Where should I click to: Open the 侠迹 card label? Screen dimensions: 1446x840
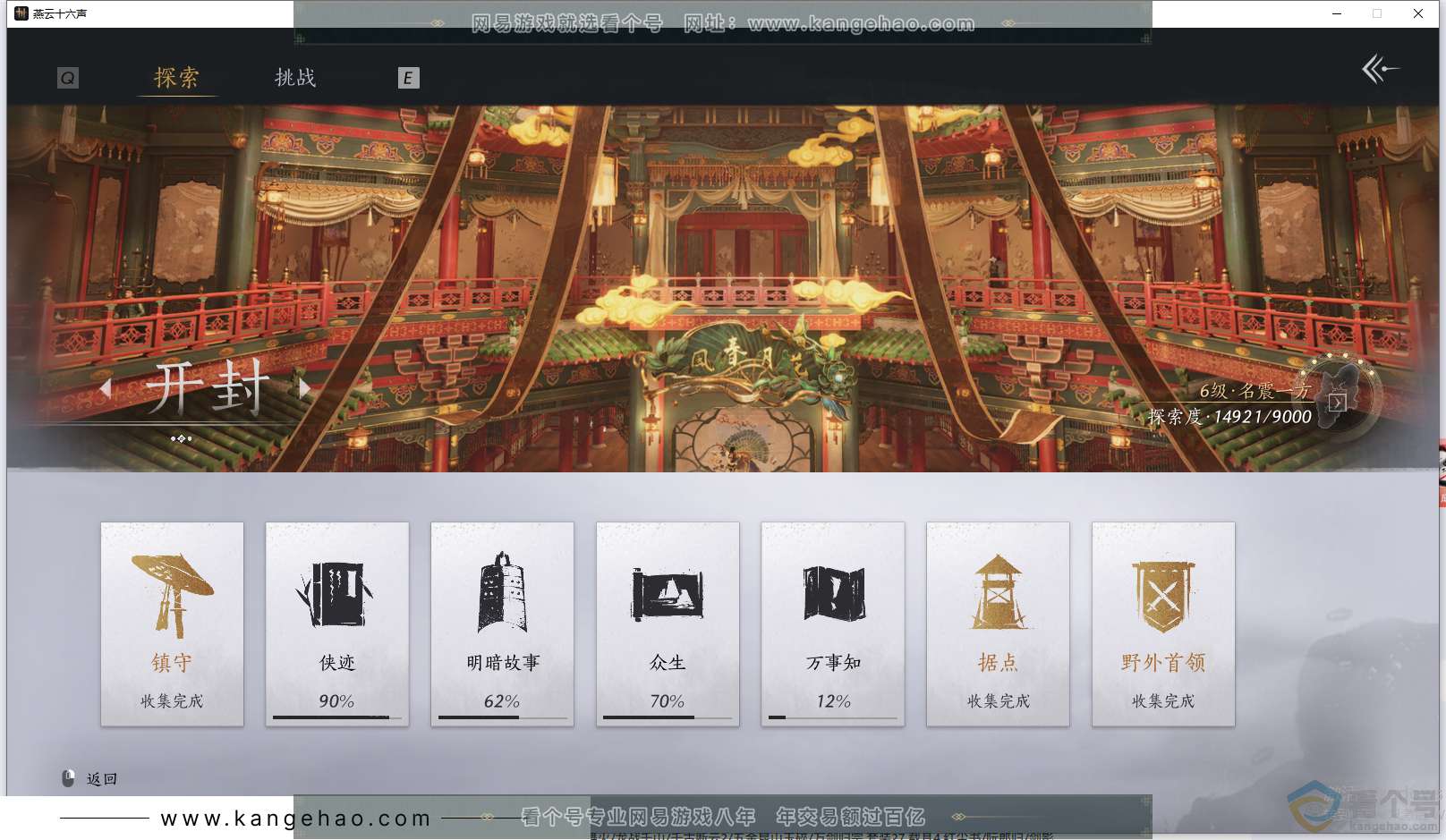[x=337, y=663]
